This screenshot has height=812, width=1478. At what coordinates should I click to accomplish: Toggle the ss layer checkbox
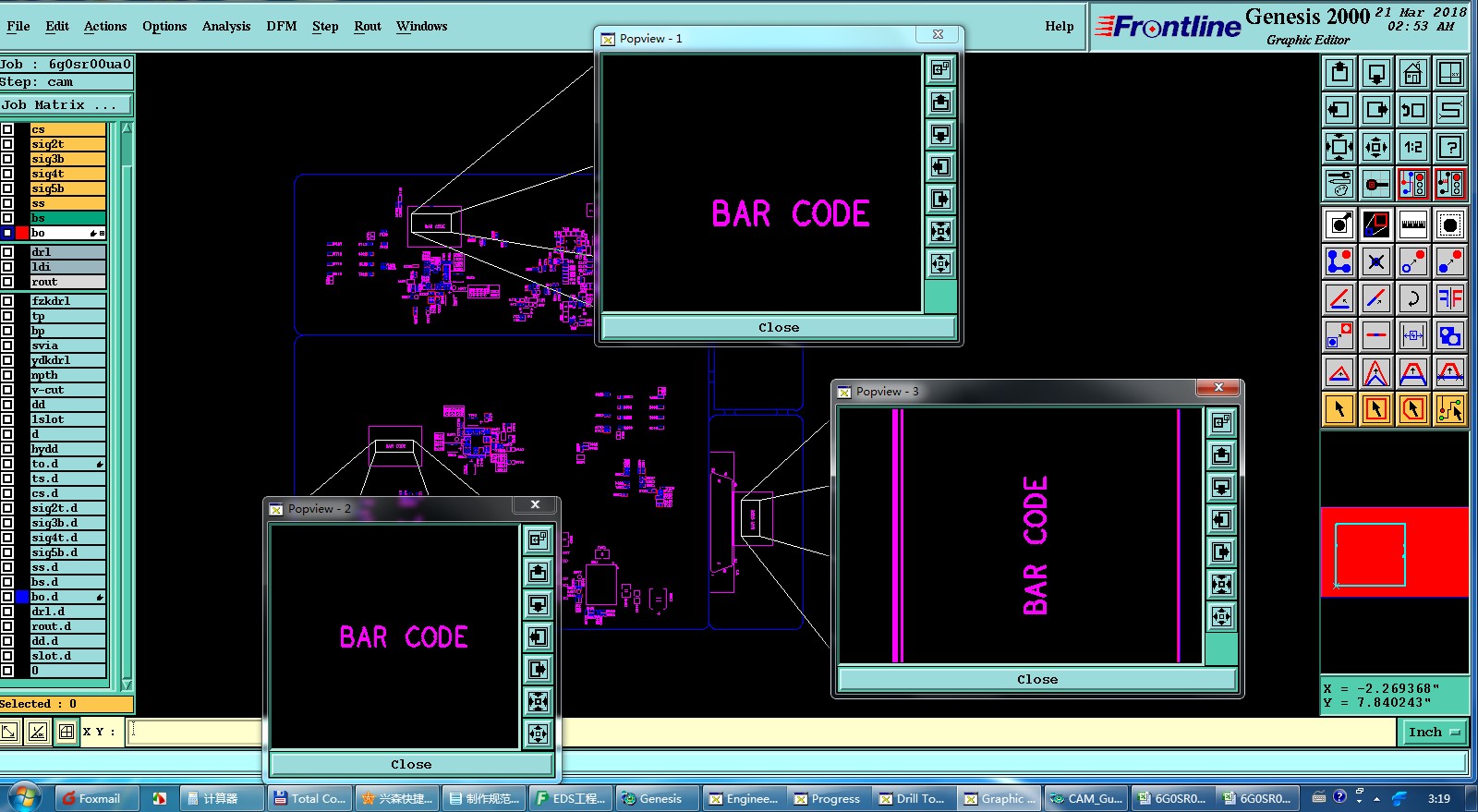pos(7,203)
